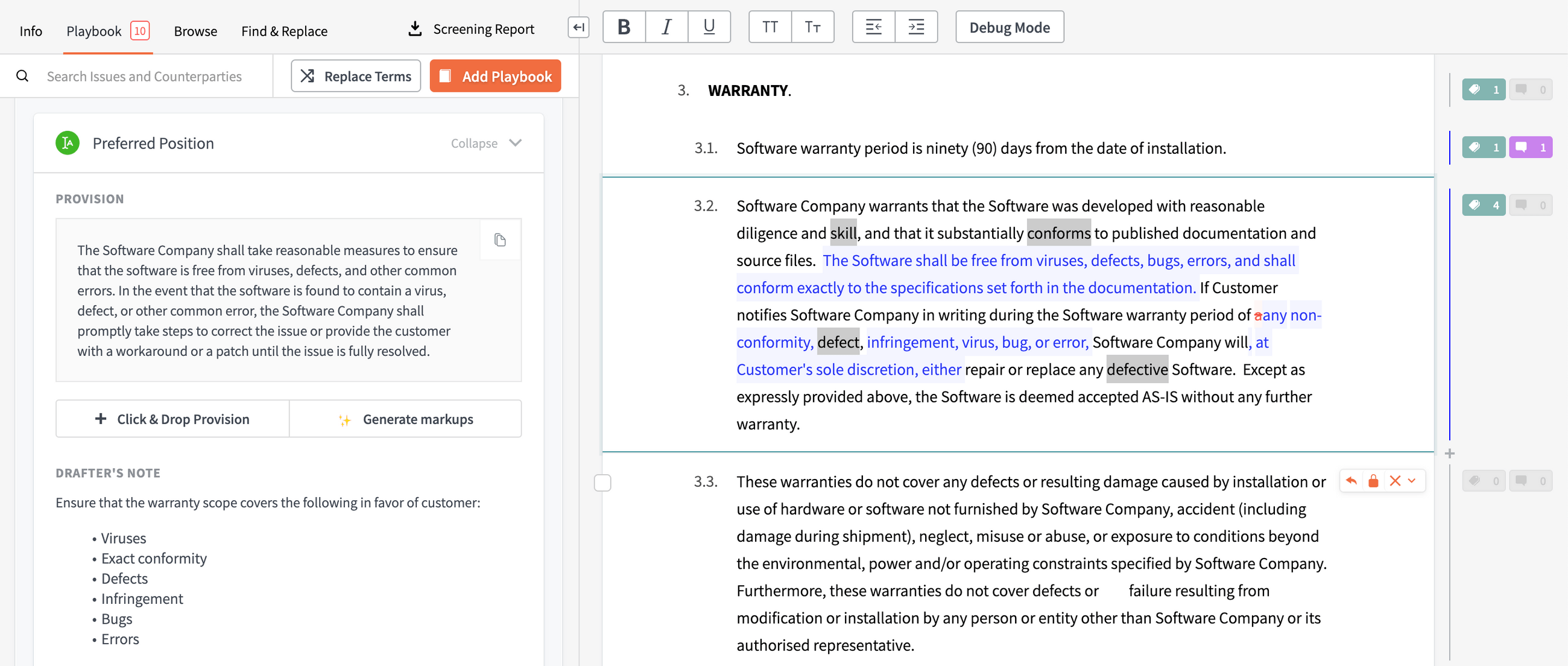
Task: Apply bold formatting to selected text
Action: pos(624,27)
